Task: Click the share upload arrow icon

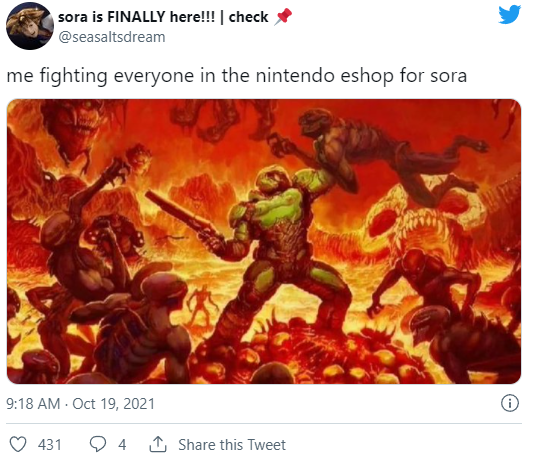Action: click(x=158, y=444)
